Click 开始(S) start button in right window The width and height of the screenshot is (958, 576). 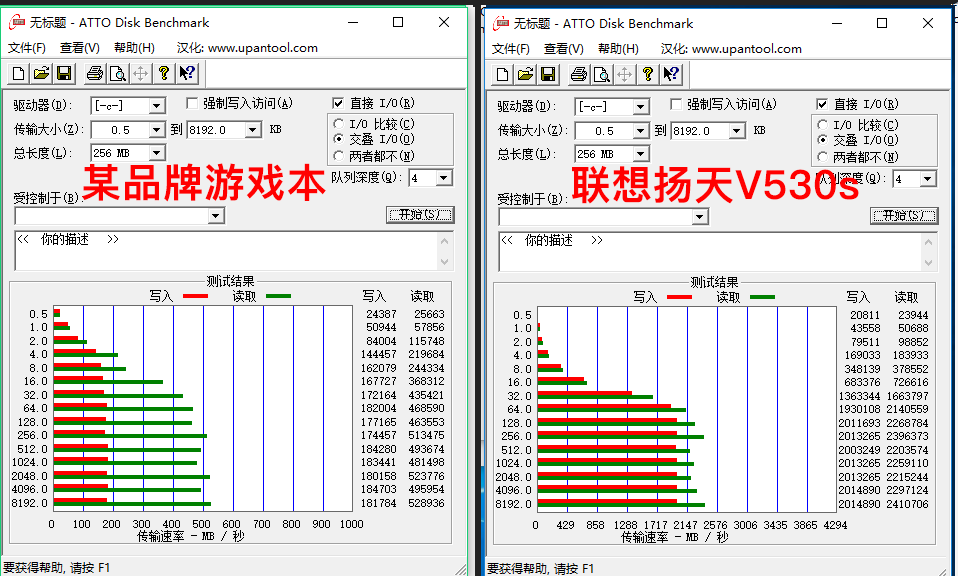coord(904,216)
